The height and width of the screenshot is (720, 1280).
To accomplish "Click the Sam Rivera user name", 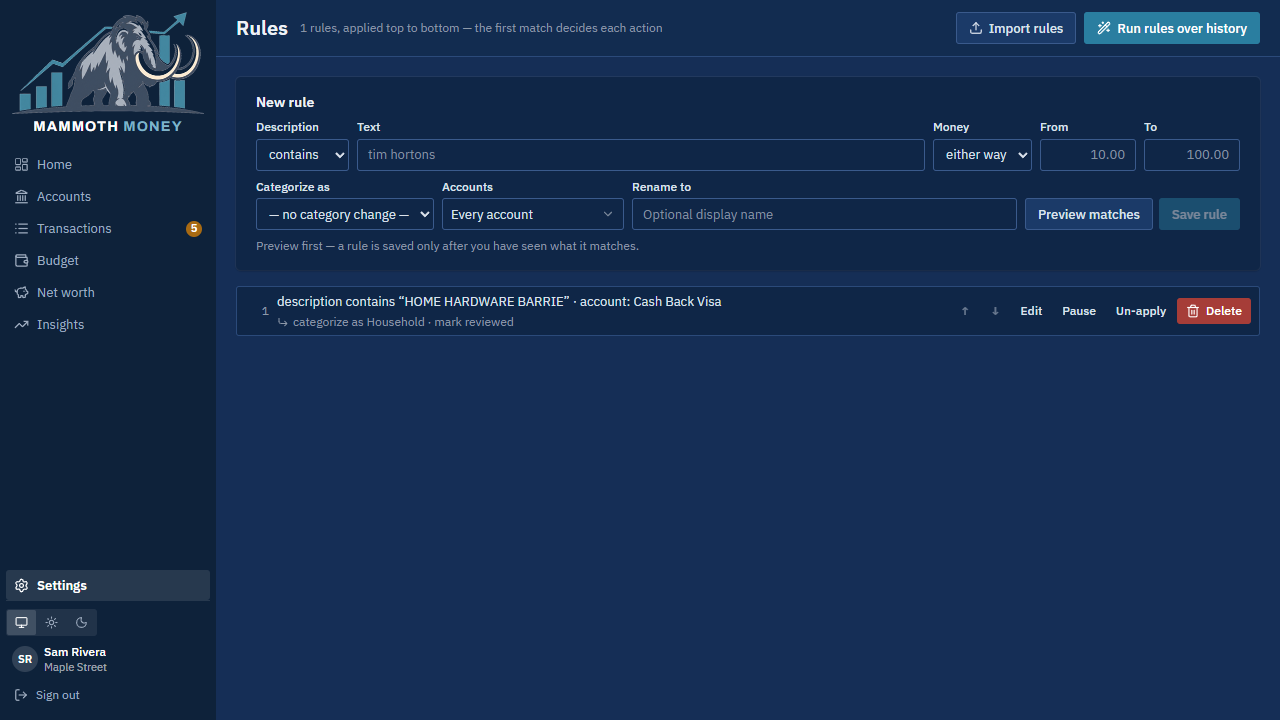I will click(x=75, y=652).
